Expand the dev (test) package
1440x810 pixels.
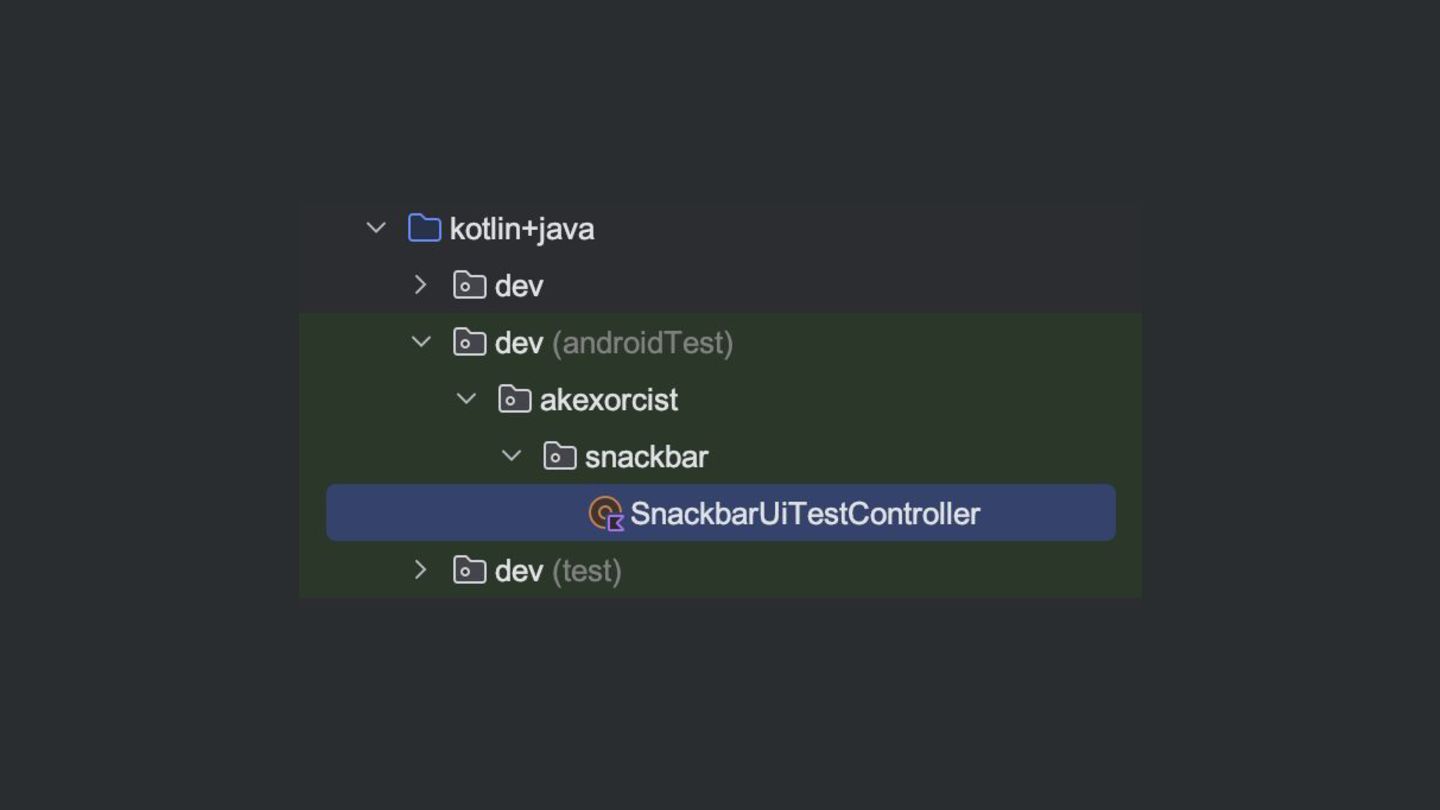[421, 570]
